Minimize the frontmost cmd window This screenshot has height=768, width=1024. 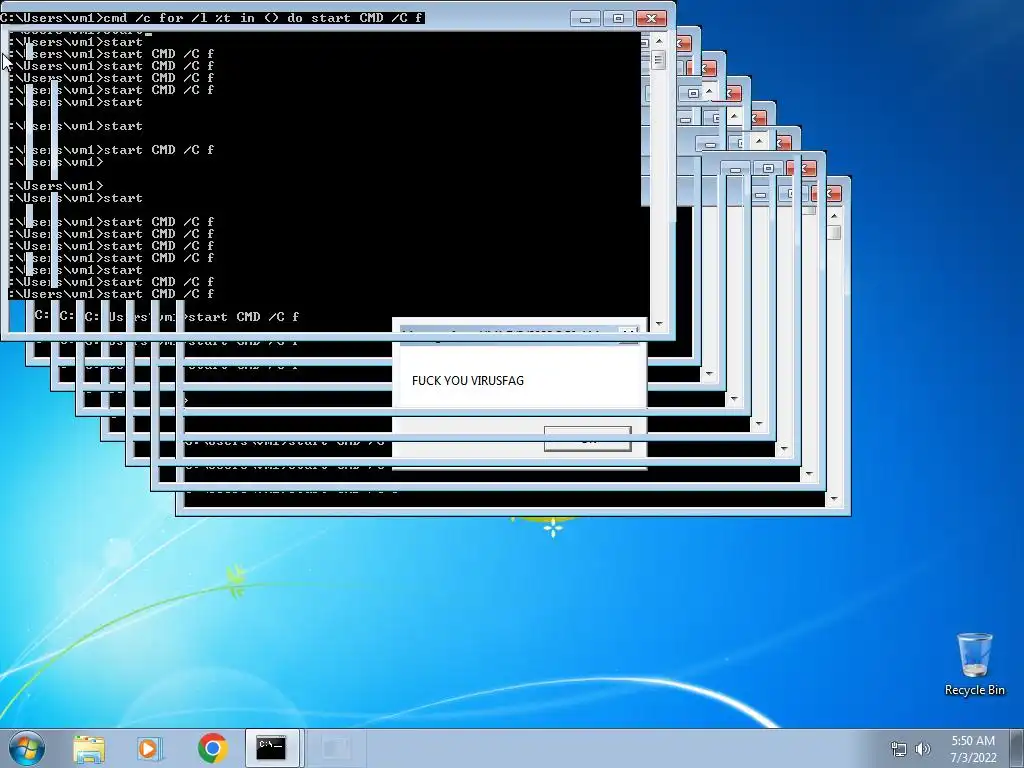click(x=585, y=19)
